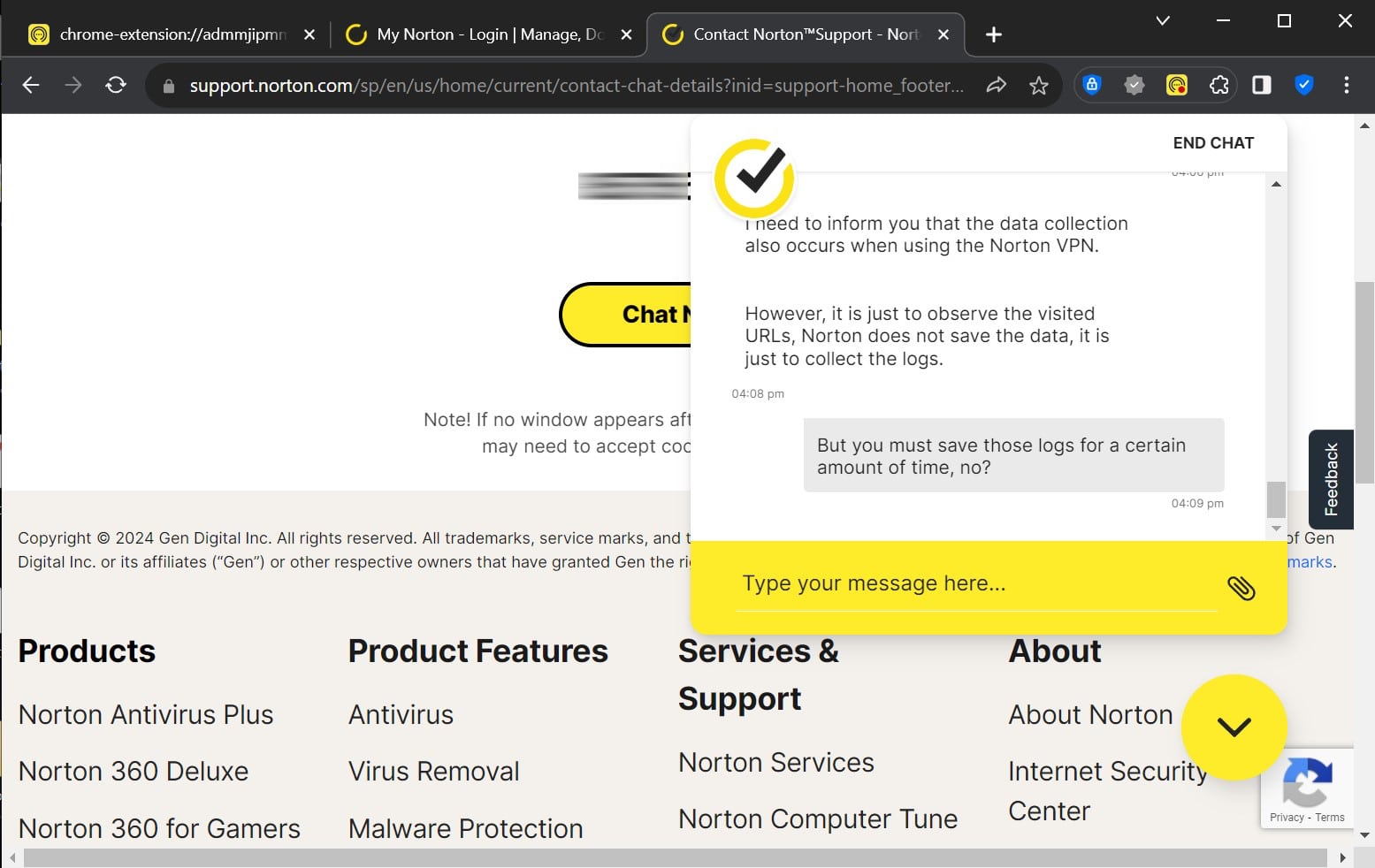Click the chat scrollbar up arrow
Screen dimensions: 1375x868
1276,184
